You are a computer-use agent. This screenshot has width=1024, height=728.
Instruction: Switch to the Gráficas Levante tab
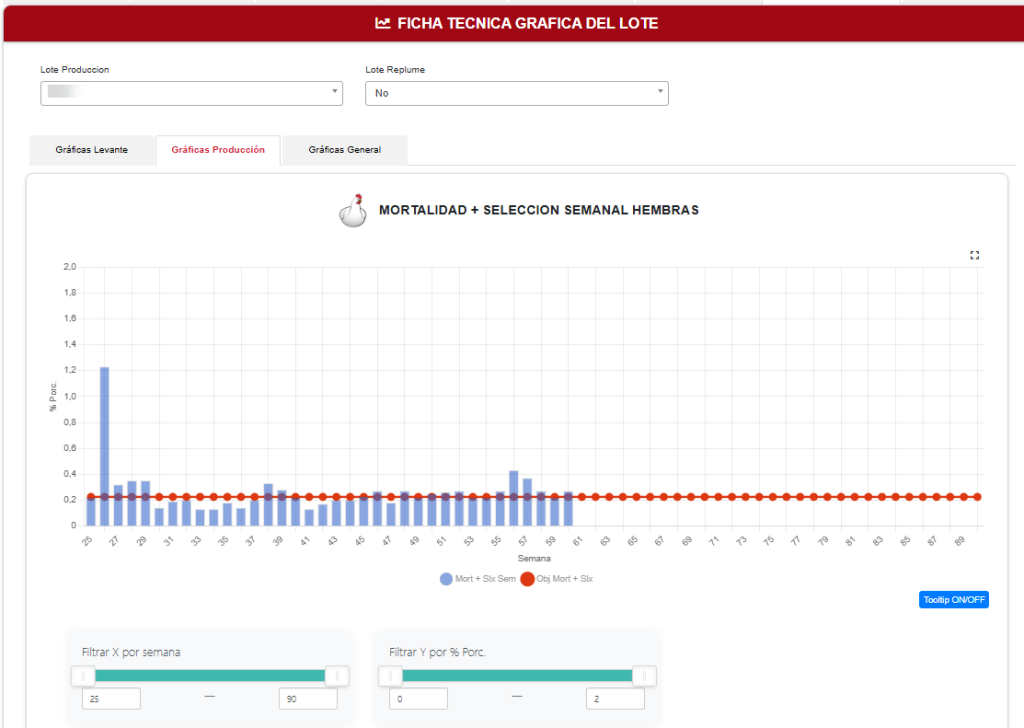pyautogui.click(x=91, y=150)
